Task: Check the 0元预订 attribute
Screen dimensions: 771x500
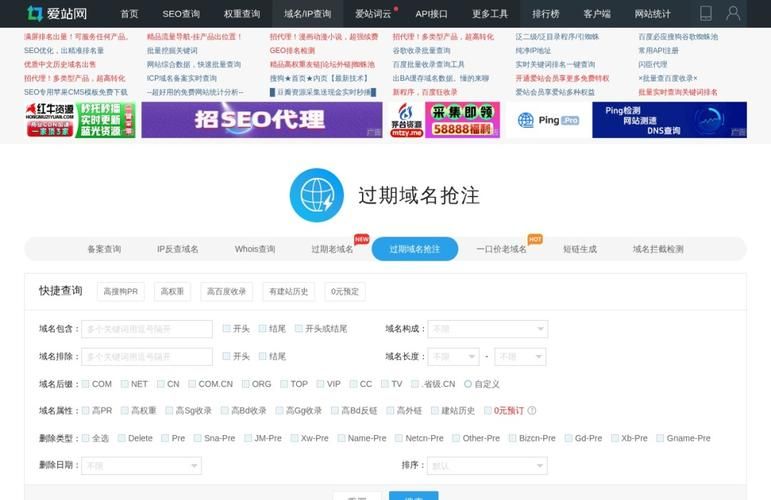Action: coord(488,411)
